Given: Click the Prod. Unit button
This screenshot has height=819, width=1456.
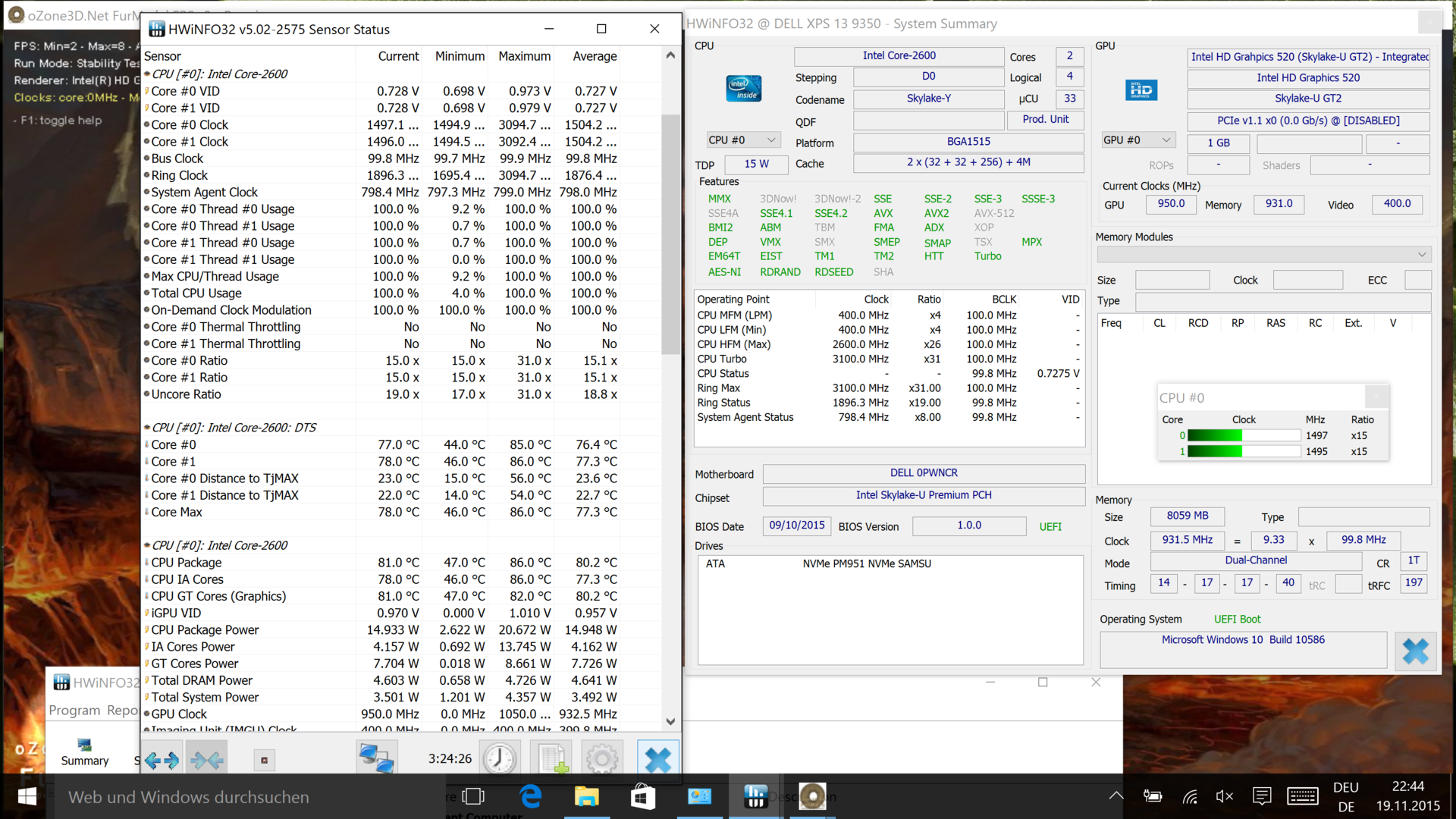Looking at the screenshot, I should pos(1045,120).
